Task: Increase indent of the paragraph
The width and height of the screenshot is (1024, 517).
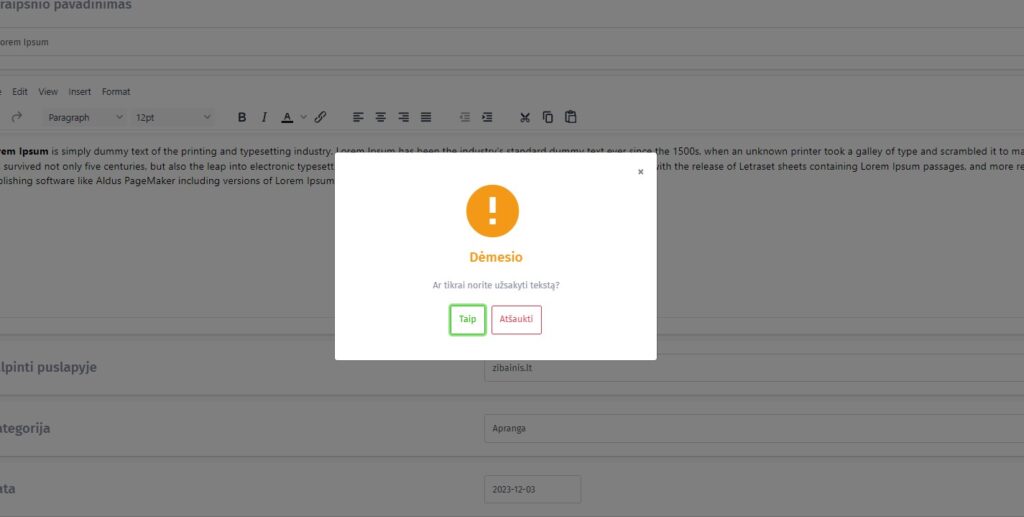Action: tap(487, 117)
